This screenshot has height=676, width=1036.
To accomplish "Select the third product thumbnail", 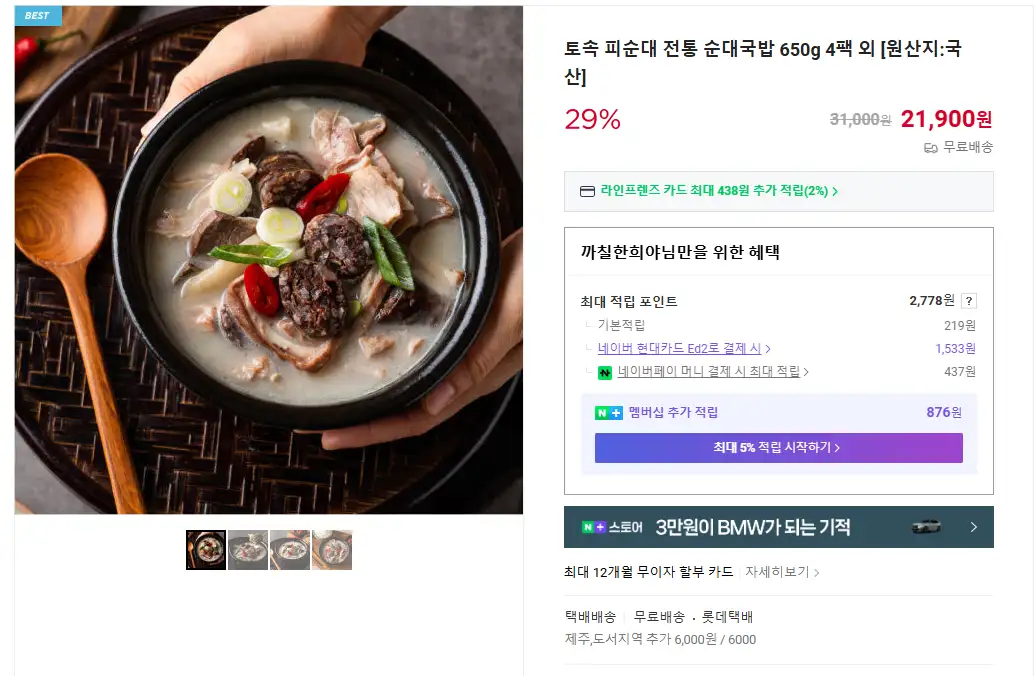I will pyautogui.click(x=290, y=550).
